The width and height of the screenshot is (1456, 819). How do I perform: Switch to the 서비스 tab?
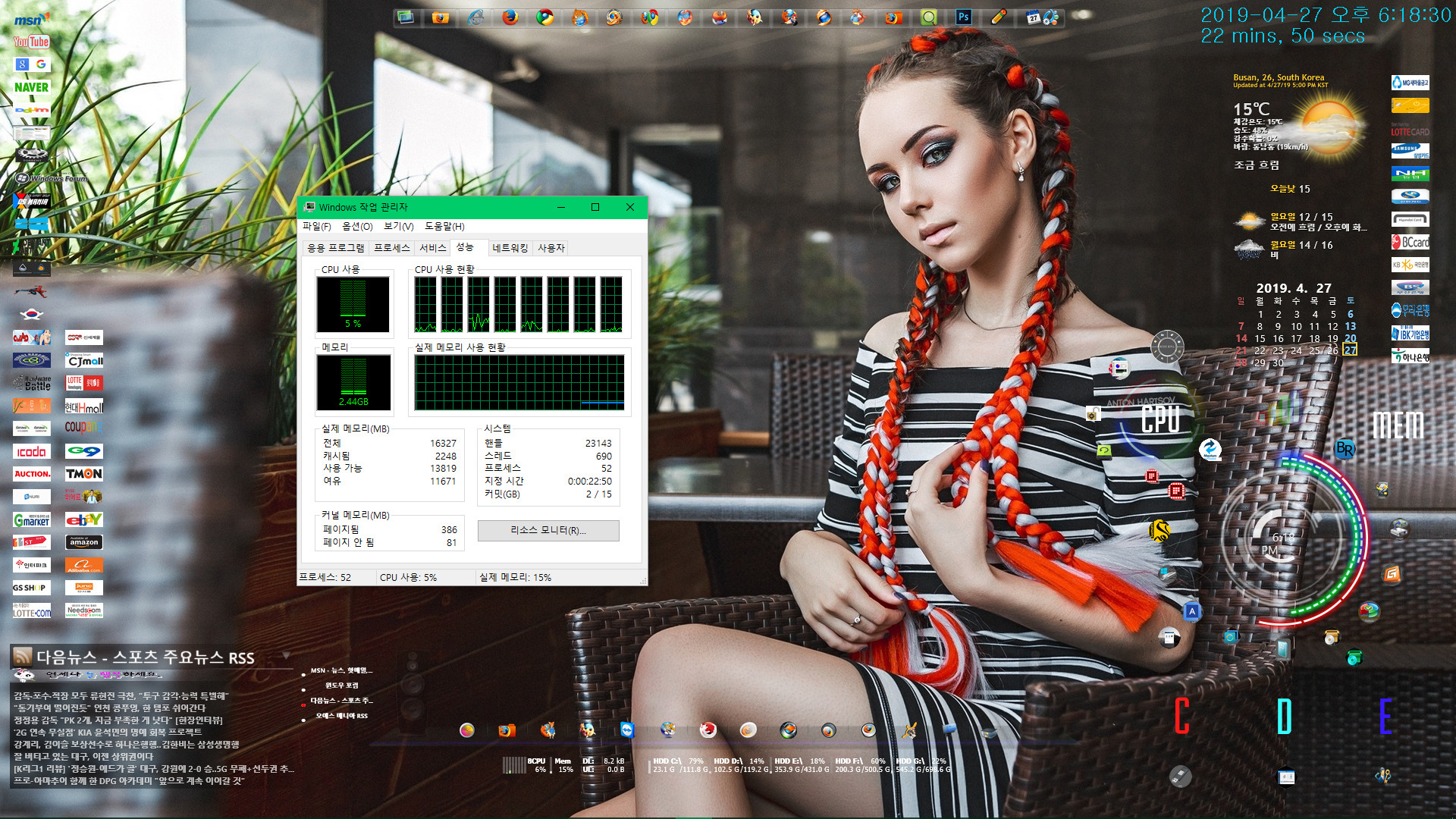click(x=433, y=248)
